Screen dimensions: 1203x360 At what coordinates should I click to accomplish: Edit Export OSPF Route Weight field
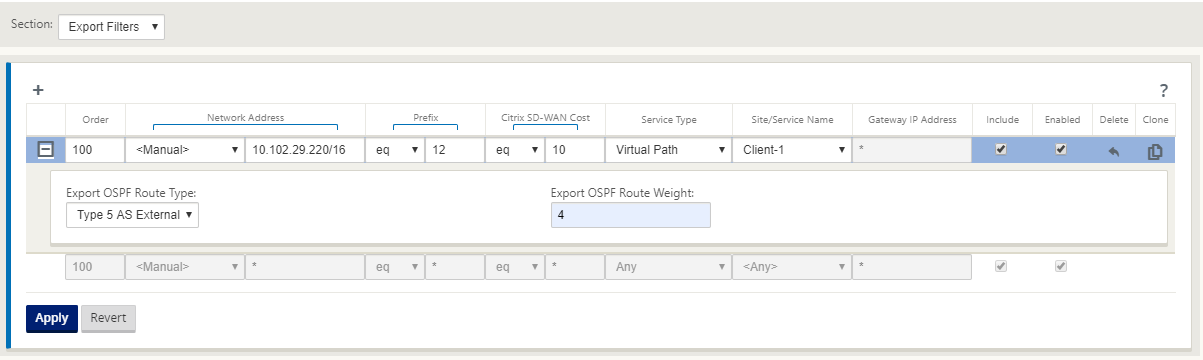click(630, 215)
